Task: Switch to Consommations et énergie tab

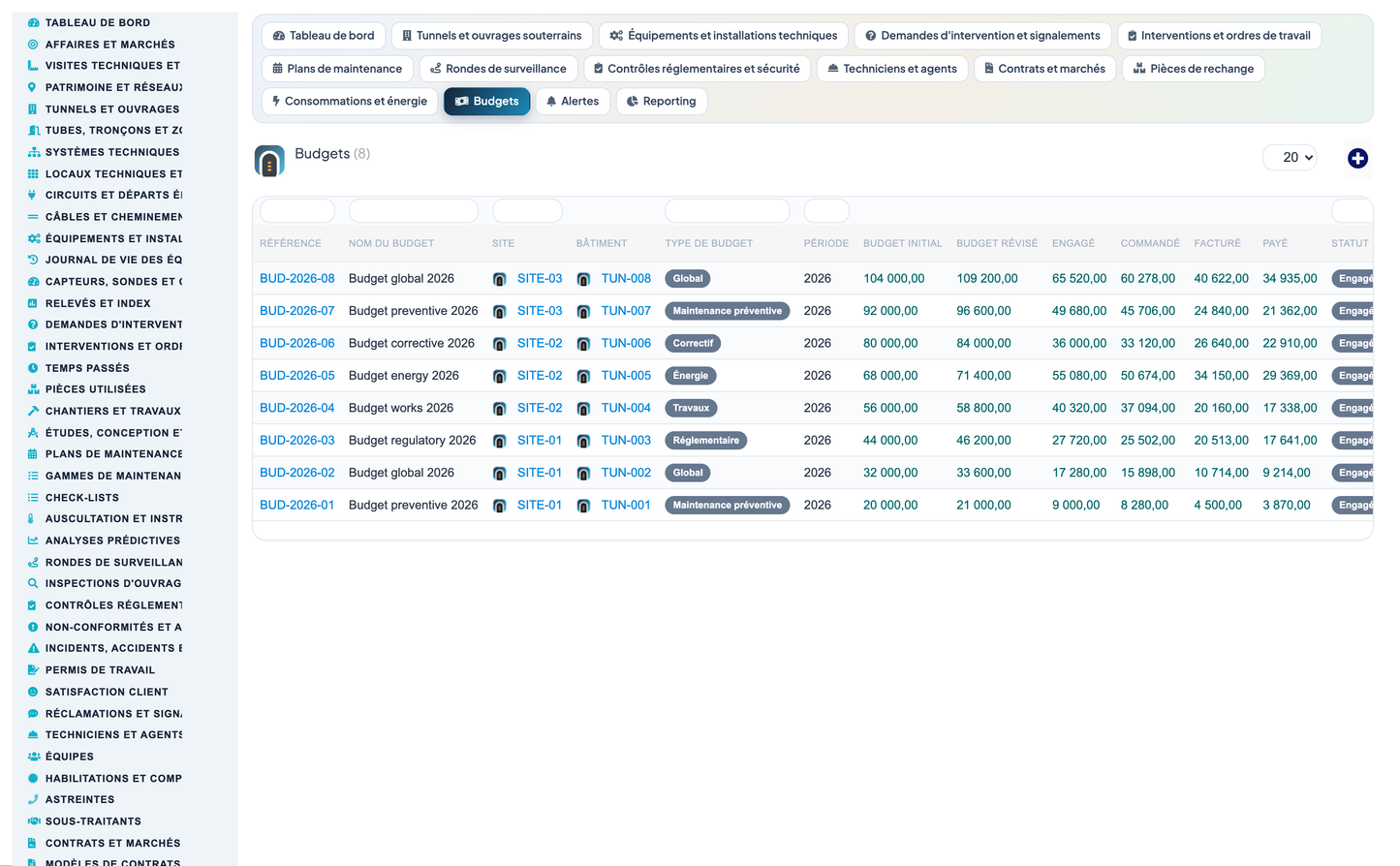Action: 349,102
